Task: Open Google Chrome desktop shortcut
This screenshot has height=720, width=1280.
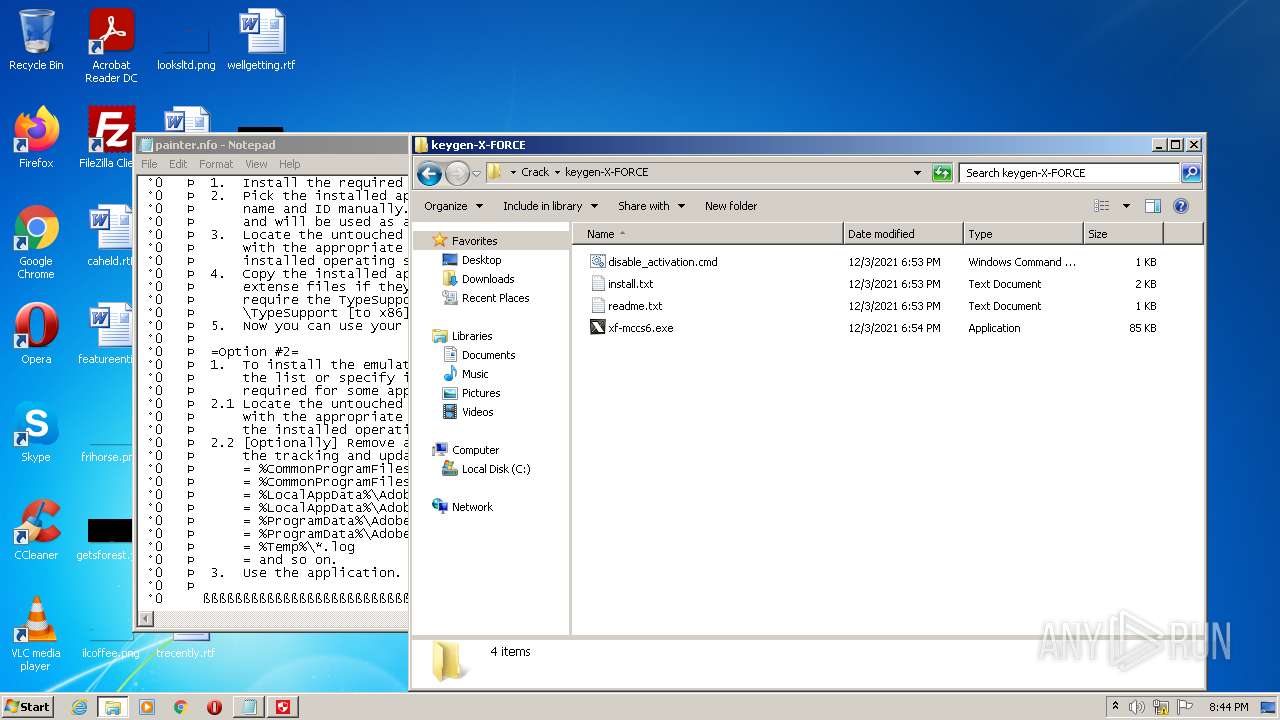Action: pyautogui.click(x=36, y=243)
